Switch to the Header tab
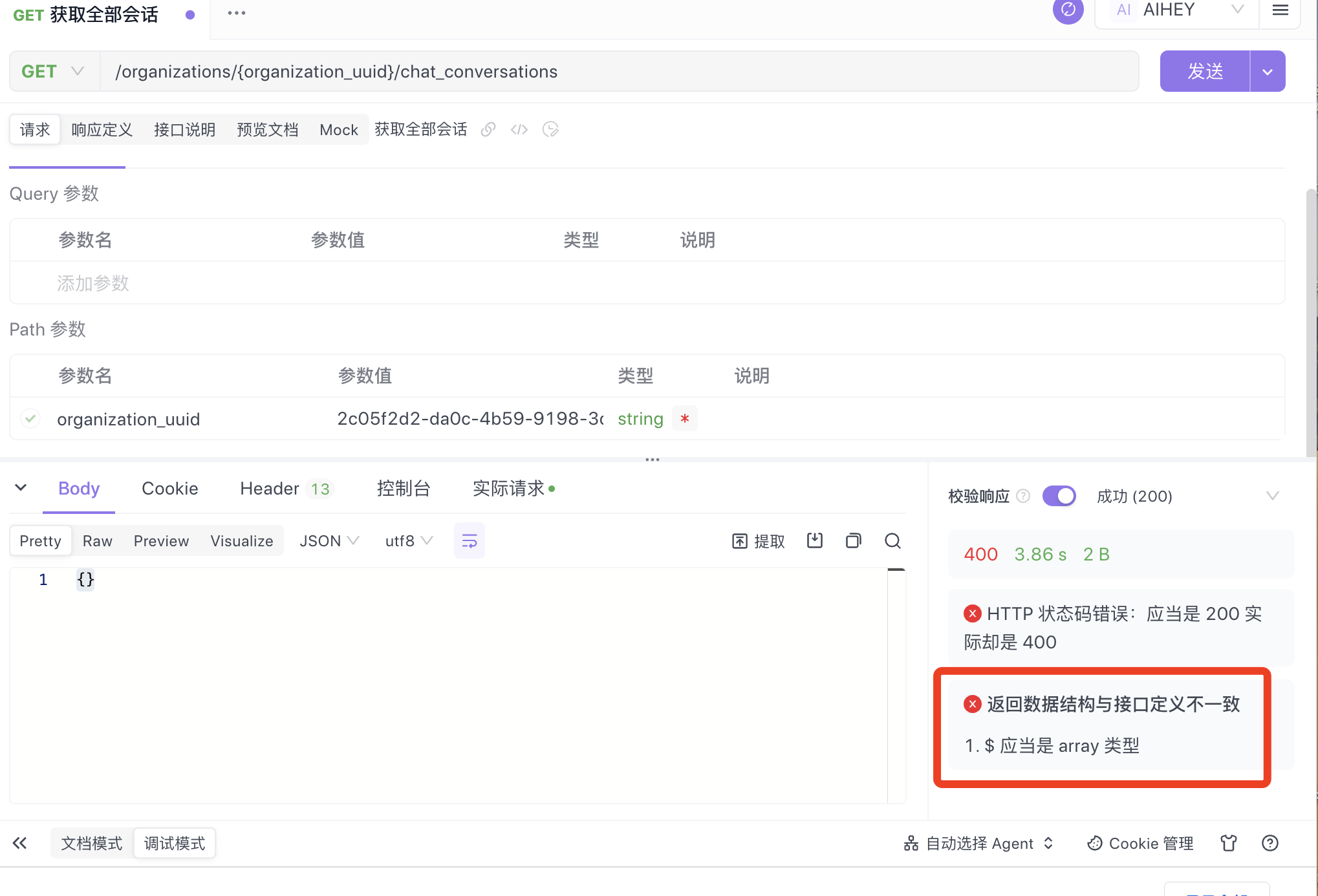 pyautogui.click(x=270, y=489)
